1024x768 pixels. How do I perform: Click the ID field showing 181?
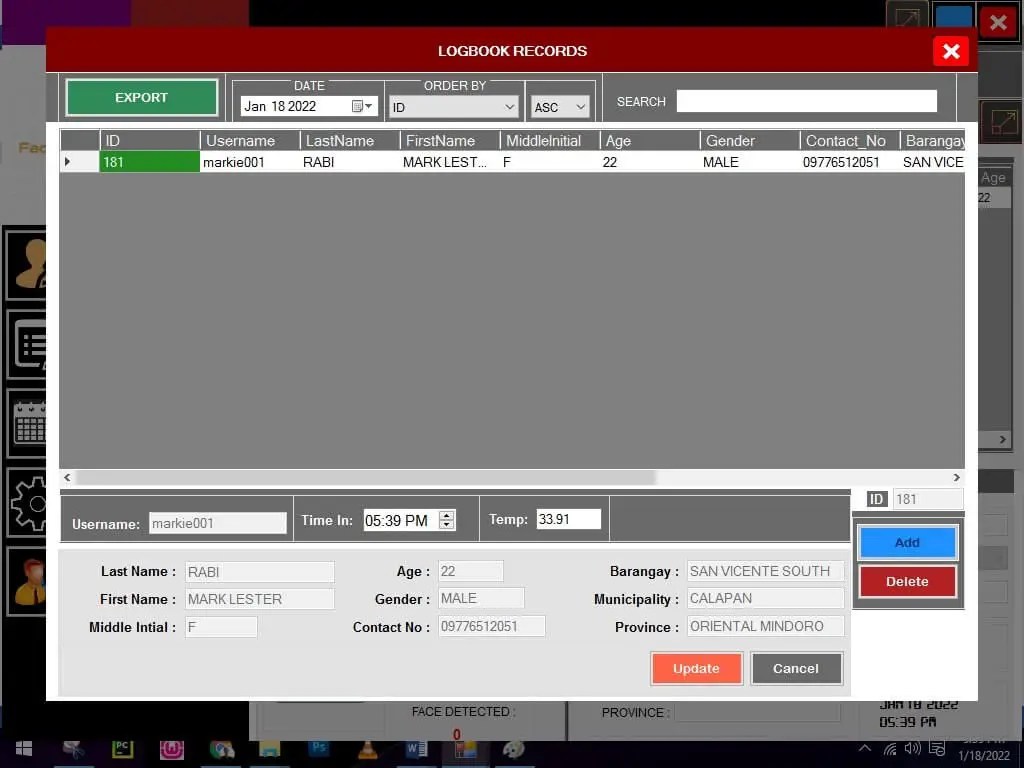pos(927,499)
